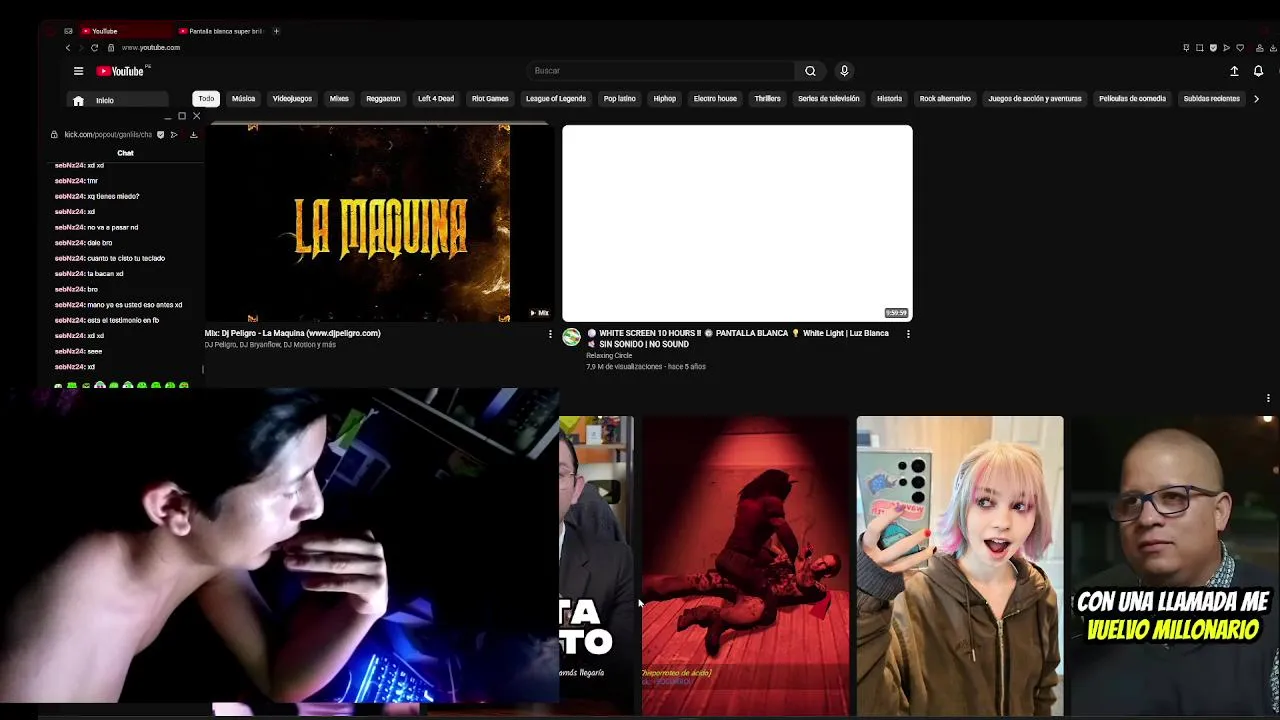Click the send arrow icon in the browser toolbar
This screenshot has width=1280, height=720.
point(1227,48)
